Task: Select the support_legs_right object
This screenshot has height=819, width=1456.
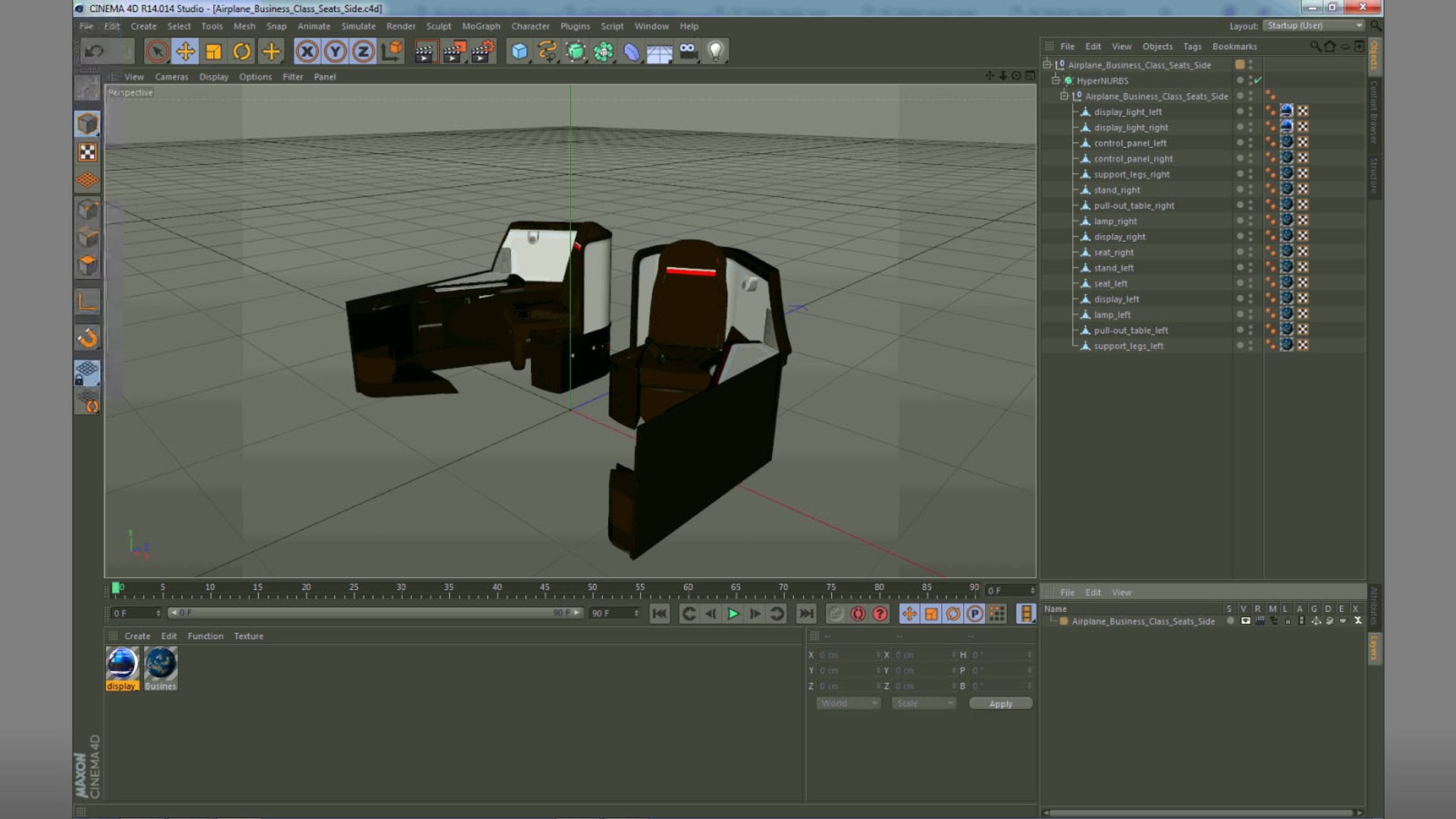Action: pos(1131,174)
